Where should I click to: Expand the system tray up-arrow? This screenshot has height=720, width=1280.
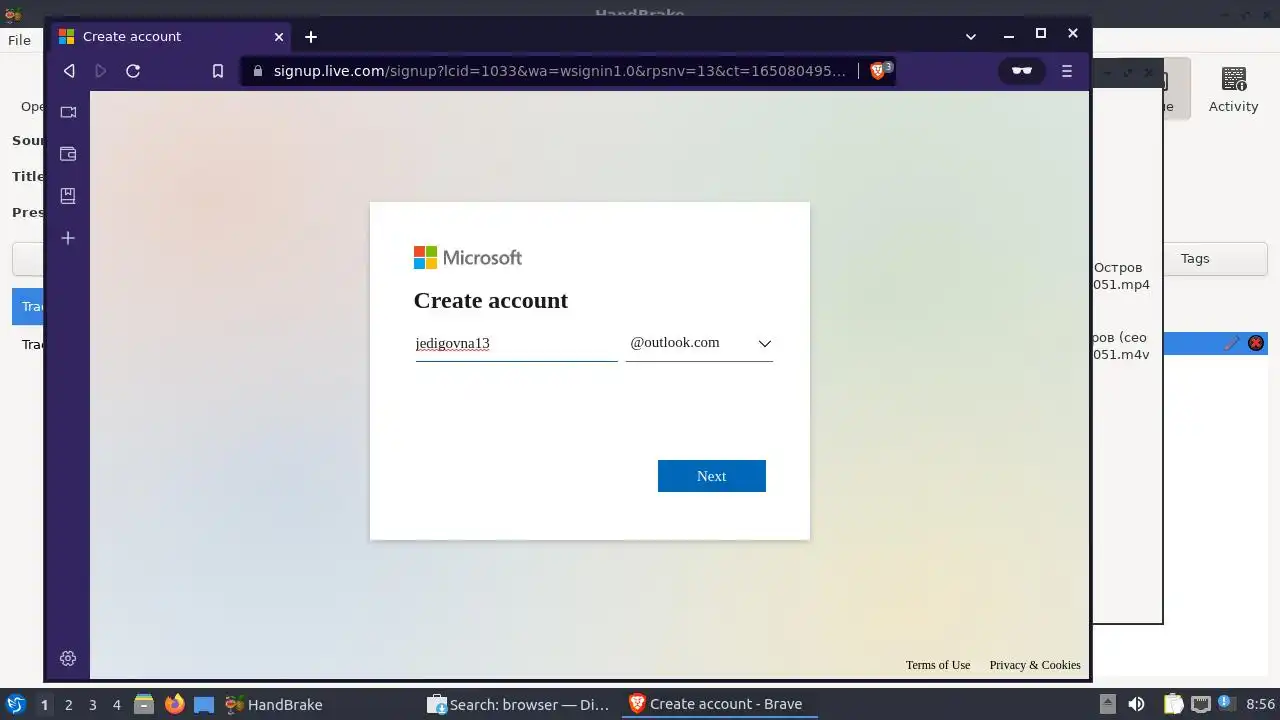[1107, 704]
